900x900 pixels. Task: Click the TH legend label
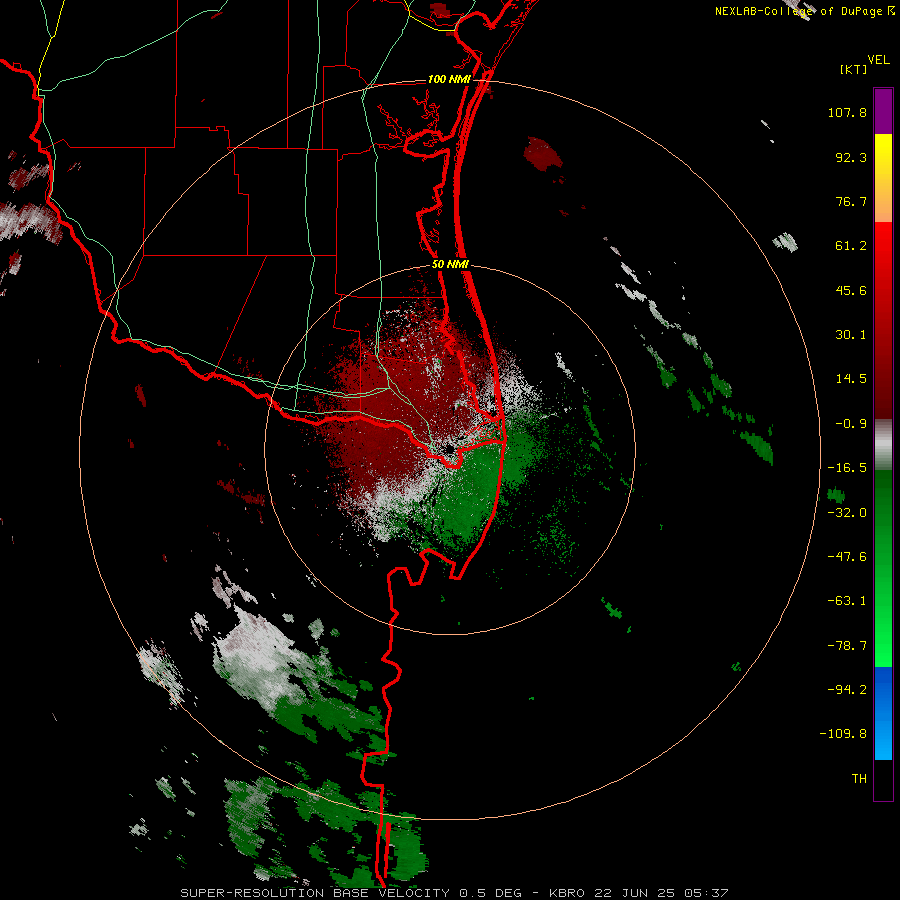coord(859,779)
